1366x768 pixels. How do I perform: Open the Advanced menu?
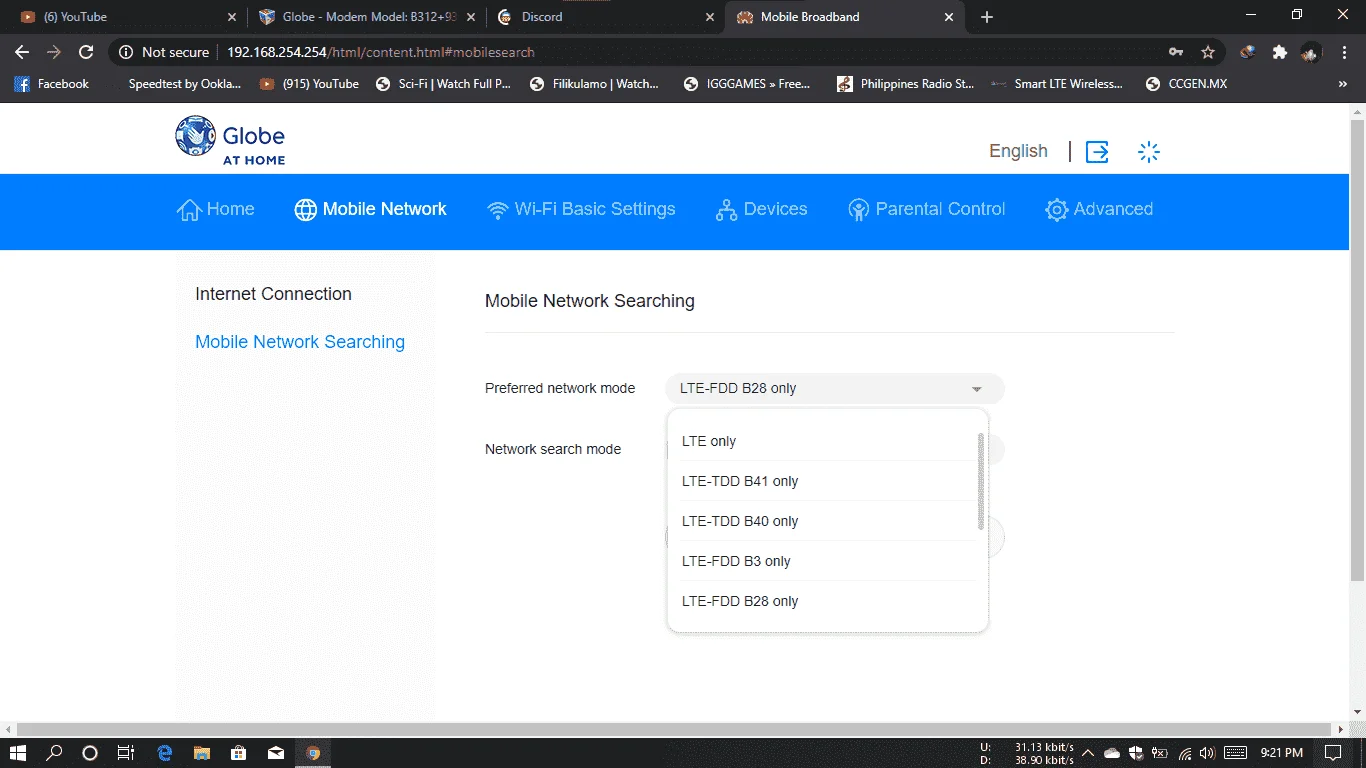click(x=1099, y=209)
